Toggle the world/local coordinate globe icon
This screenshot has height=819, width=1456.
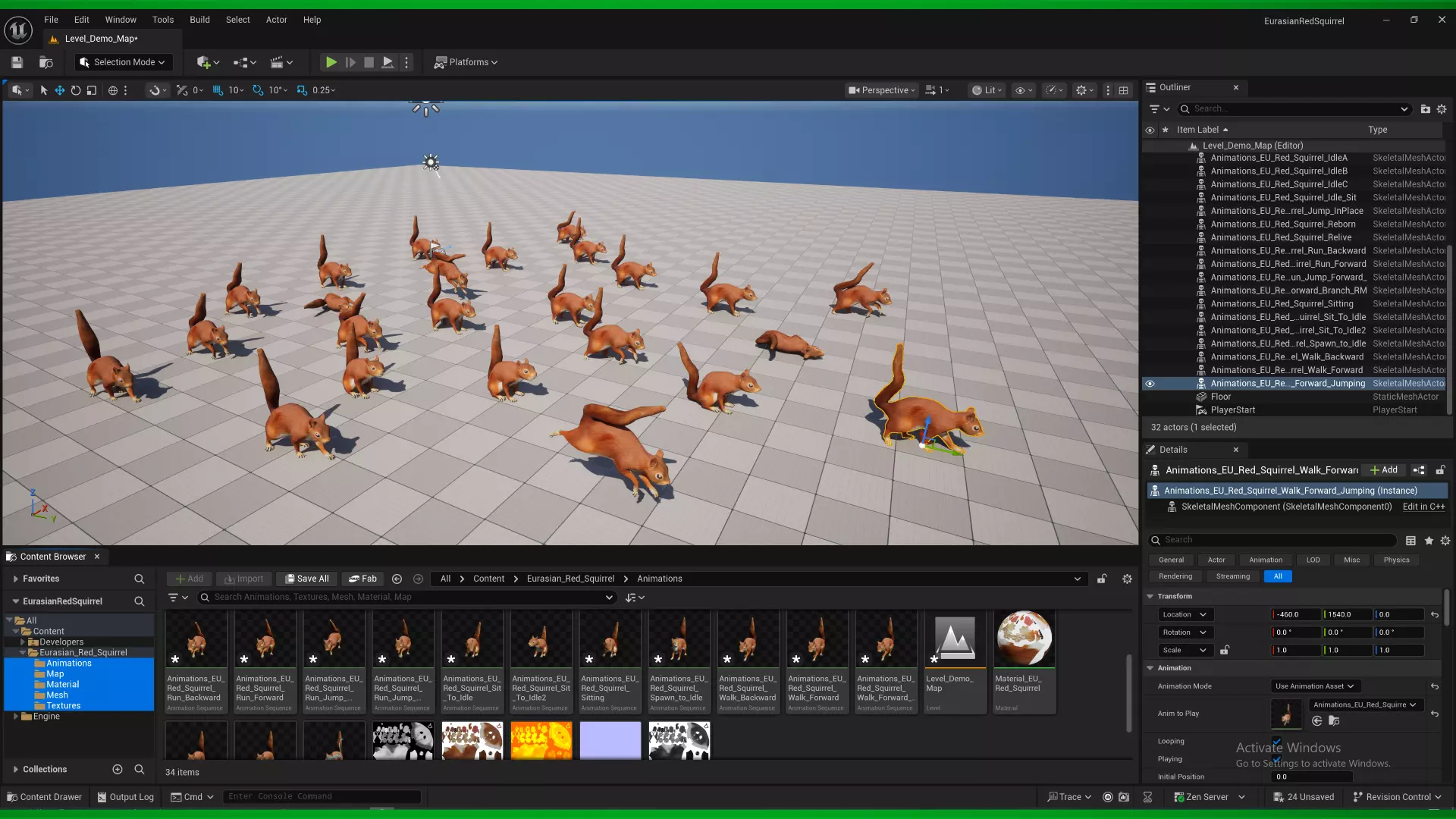[x=113, y=90]
